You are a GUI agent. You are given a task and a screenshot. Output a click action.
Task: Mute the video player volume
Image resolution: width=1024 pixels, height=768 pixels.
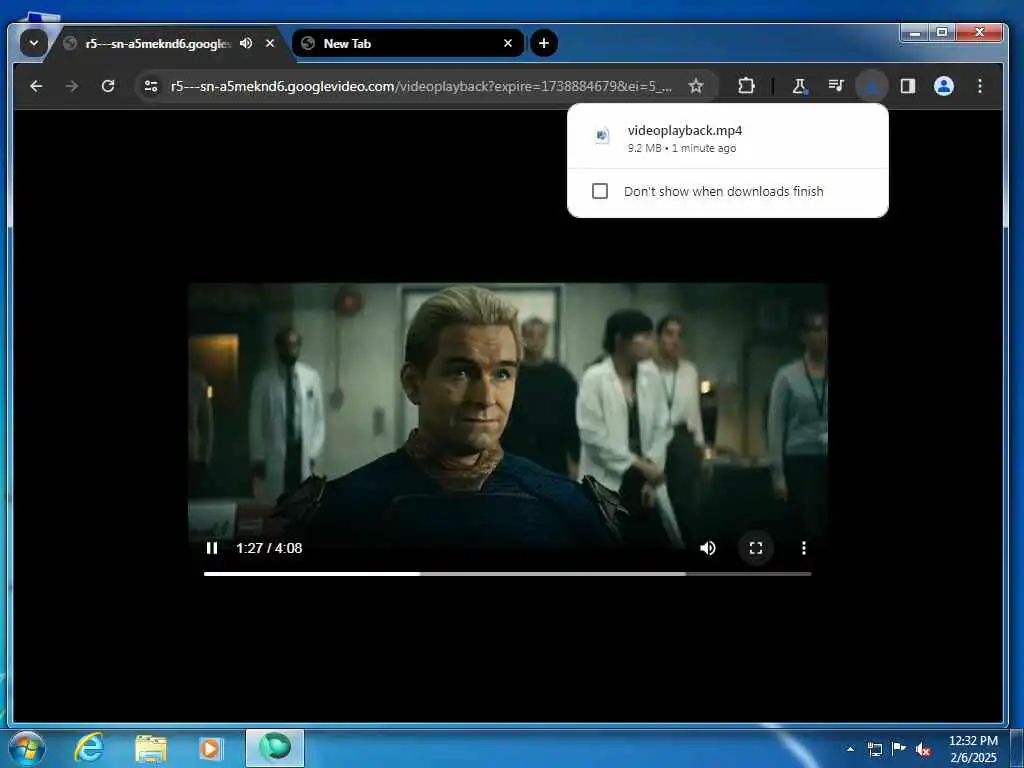click(708, 548)
